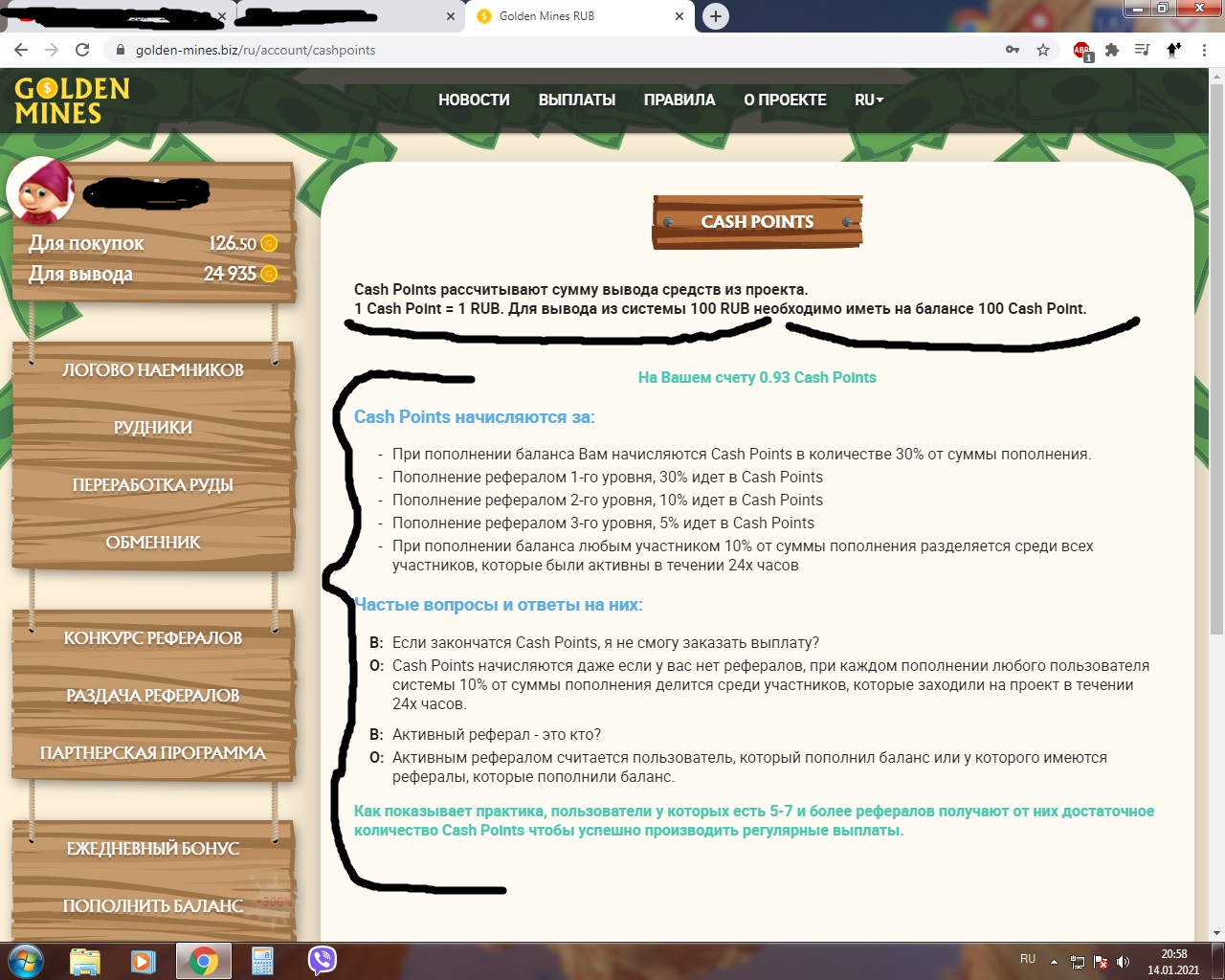This screenshot has width=1225, height=980.
Task: Close the second redacted tab
Action: click(451, 16)
